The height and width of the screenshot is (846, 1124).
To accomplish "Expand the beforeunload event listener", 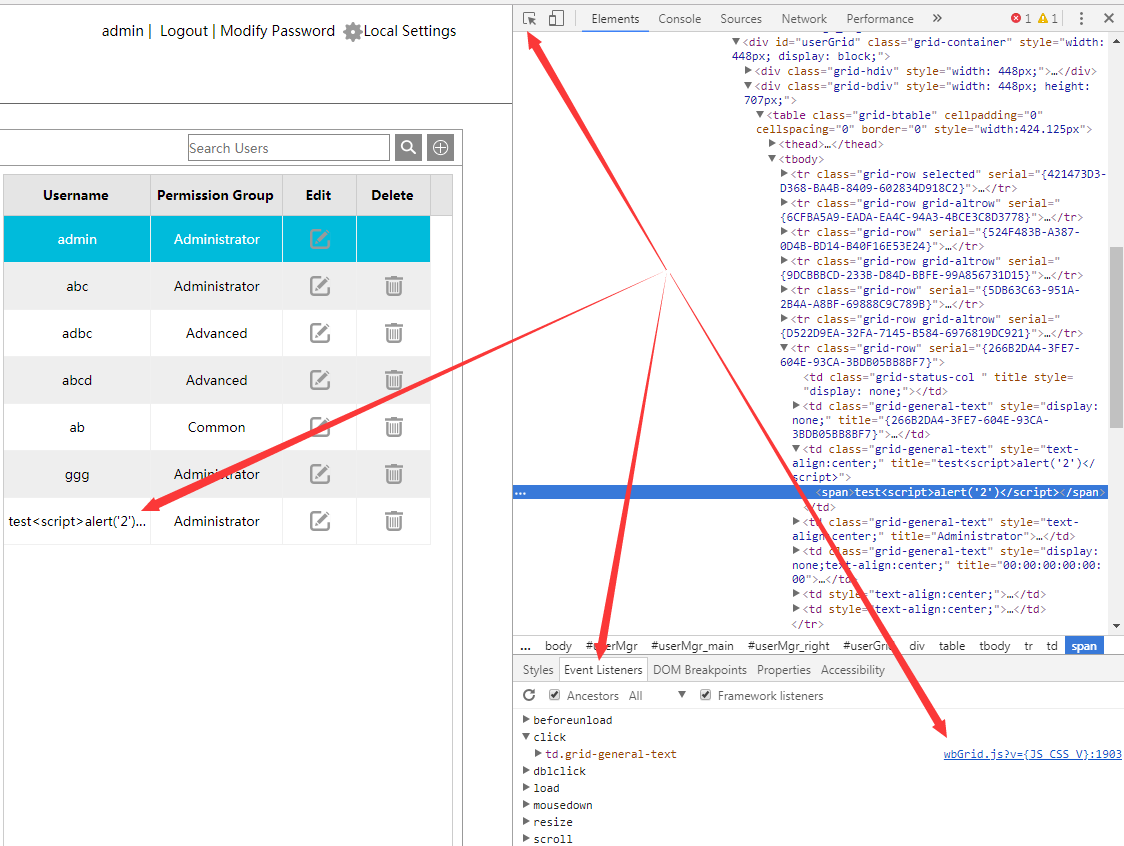I will [x=526, y=719].
